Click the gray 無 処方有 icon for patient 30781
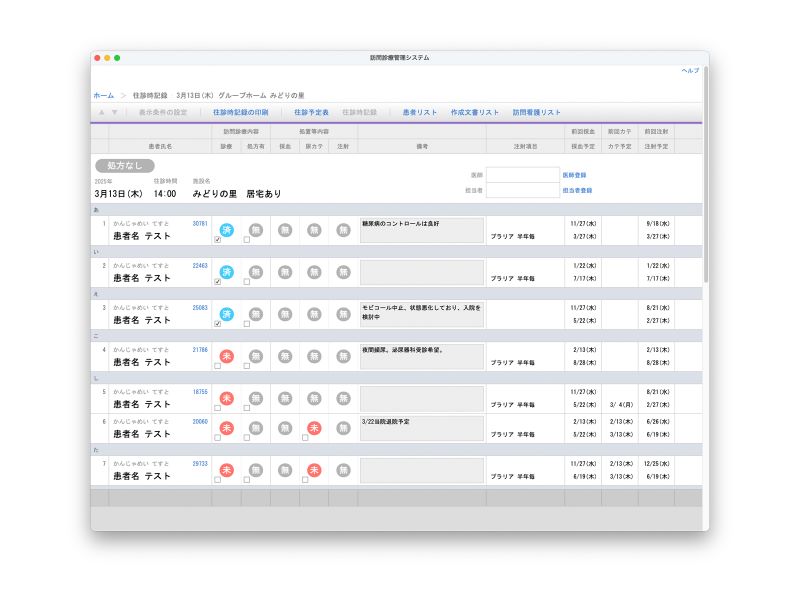Viewport: 800px width, 600px height. [256, 230]
